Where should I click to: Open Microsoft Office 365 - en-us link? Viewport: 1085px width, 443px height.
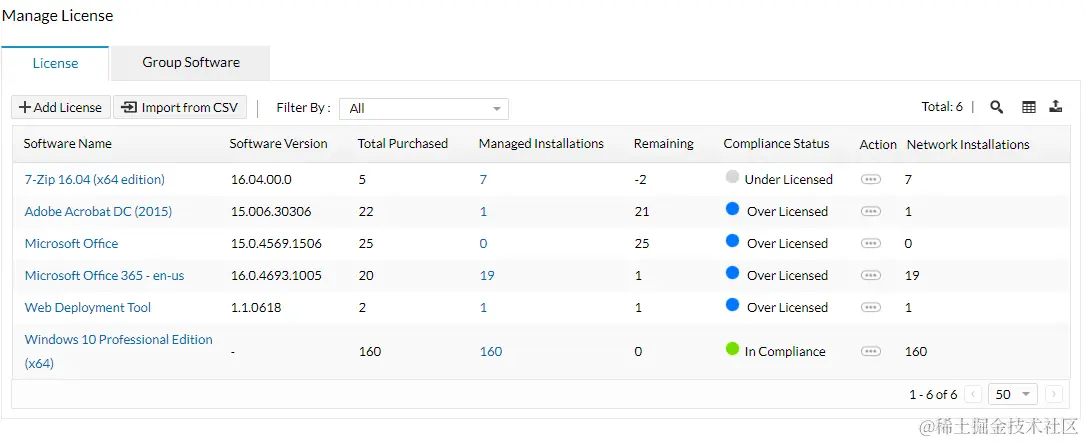pyautogui.click(x=104, y=275)
